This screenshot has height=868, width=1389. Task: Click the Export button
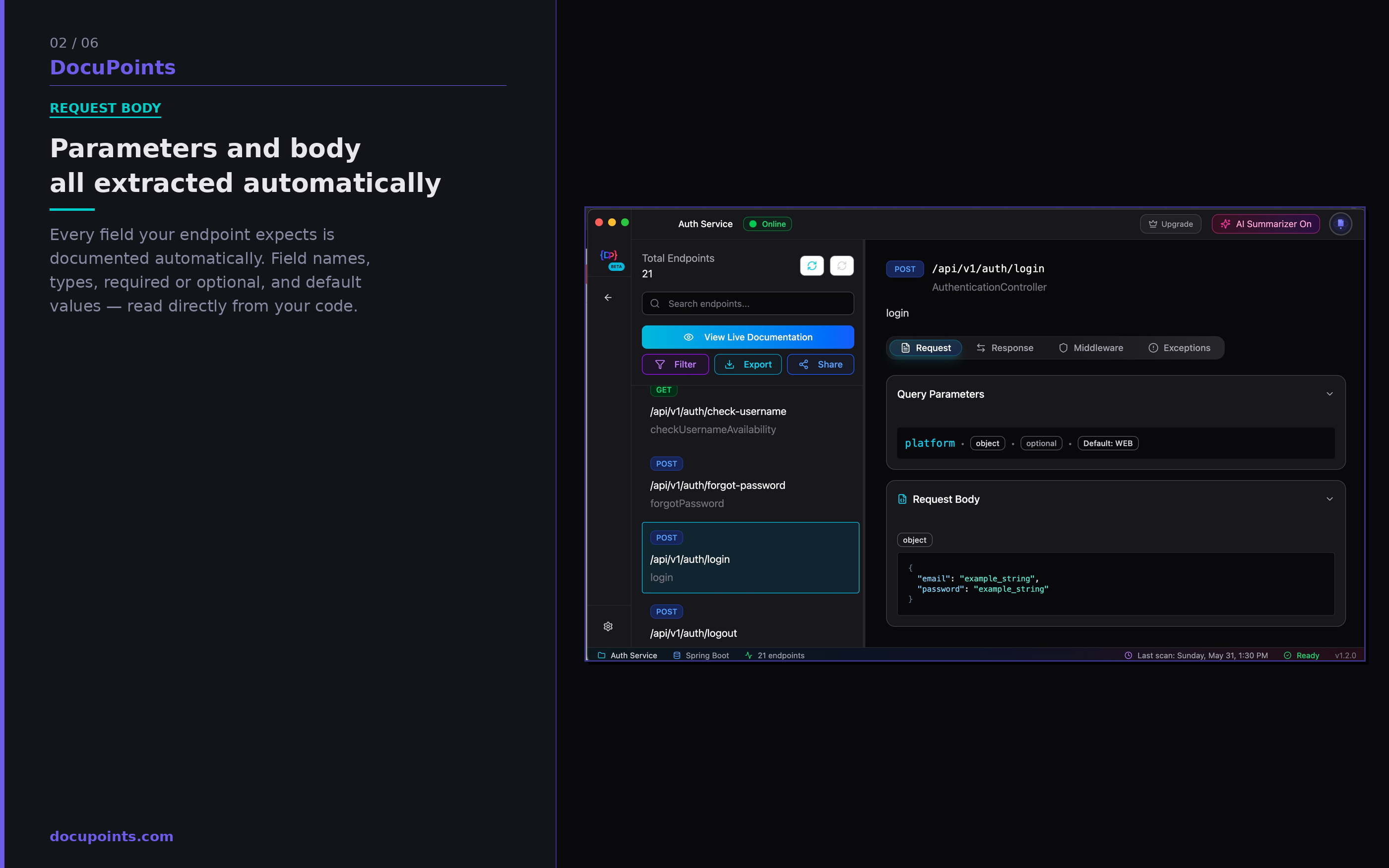747,365
